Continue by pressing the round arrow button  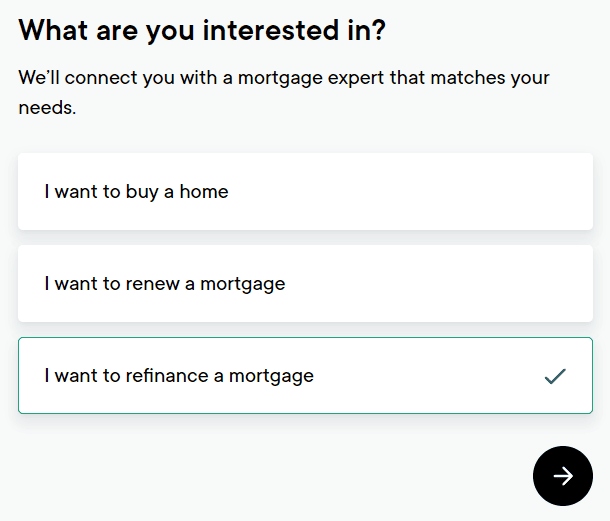tap(563, 476)
